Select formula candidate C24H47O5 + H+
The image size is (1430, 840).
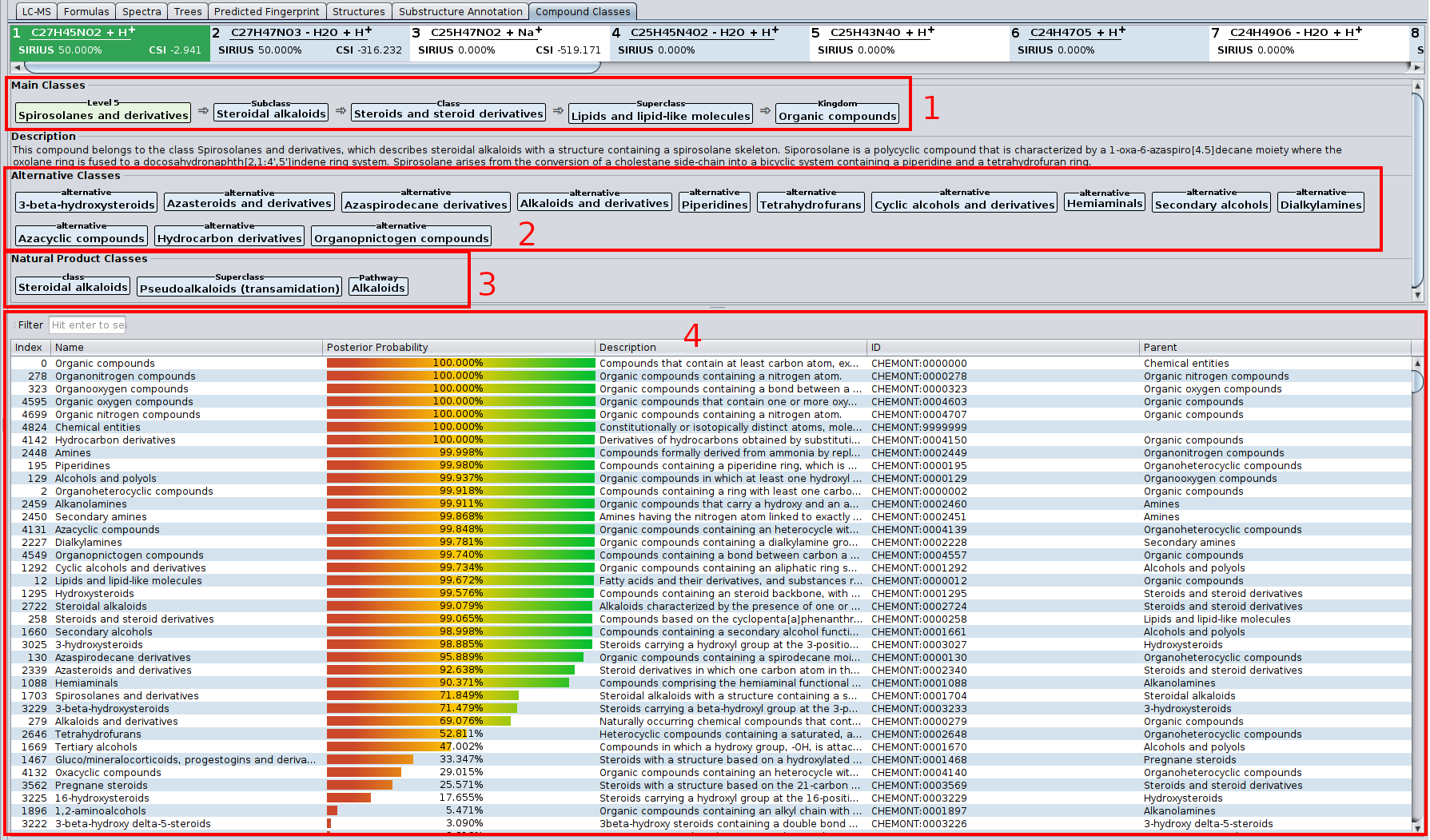[x=1109, y=42]
